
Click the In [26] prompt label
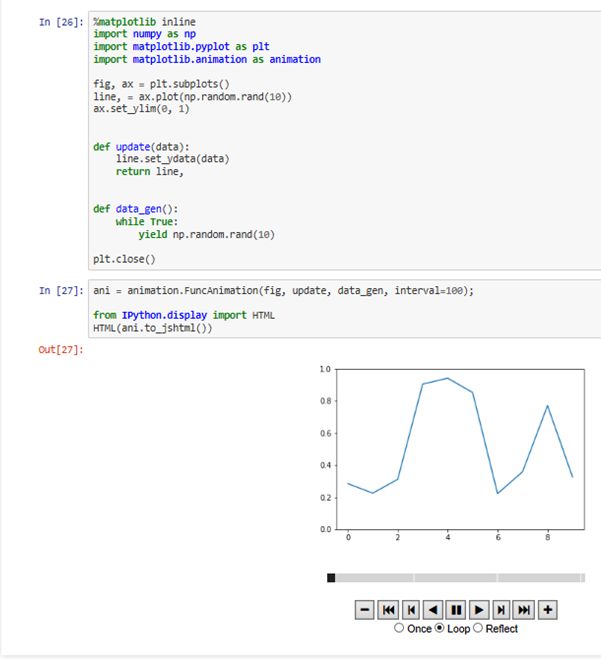coord(61,22)
